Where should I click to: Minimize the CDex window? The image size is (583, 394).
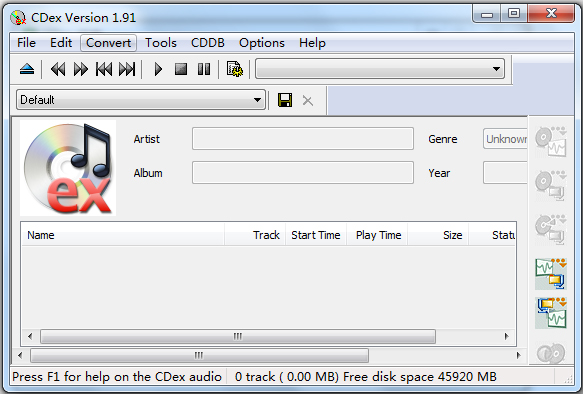point(487,14)
